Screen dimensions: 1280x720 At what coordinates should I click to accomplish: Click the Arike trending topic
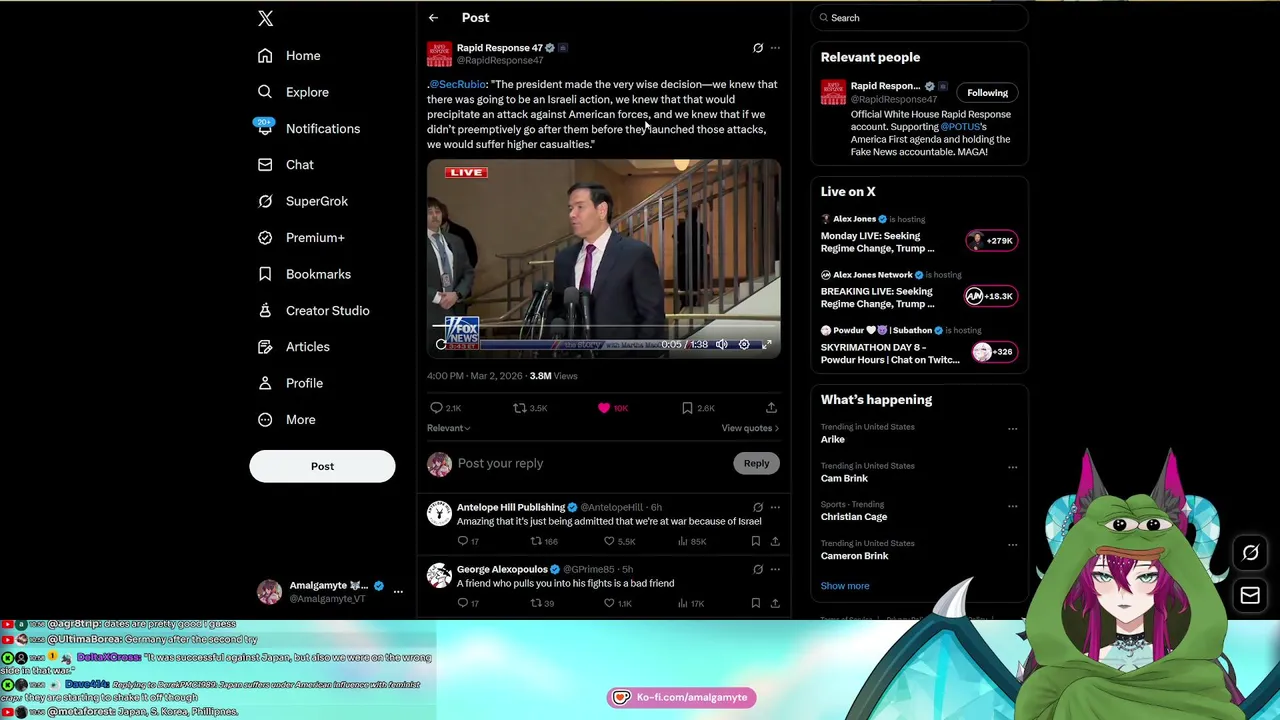click(x=833, y=440)
